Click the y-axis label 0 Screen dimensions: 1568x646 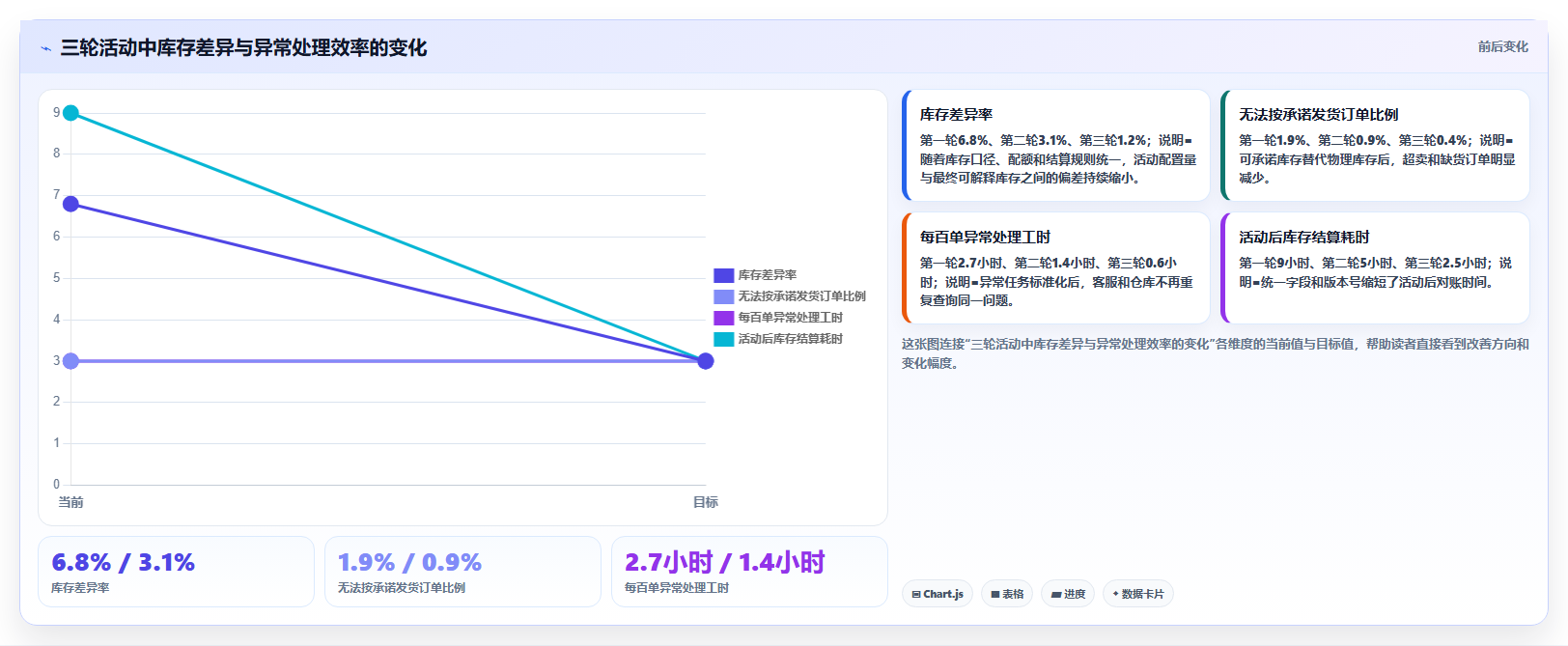56,485
